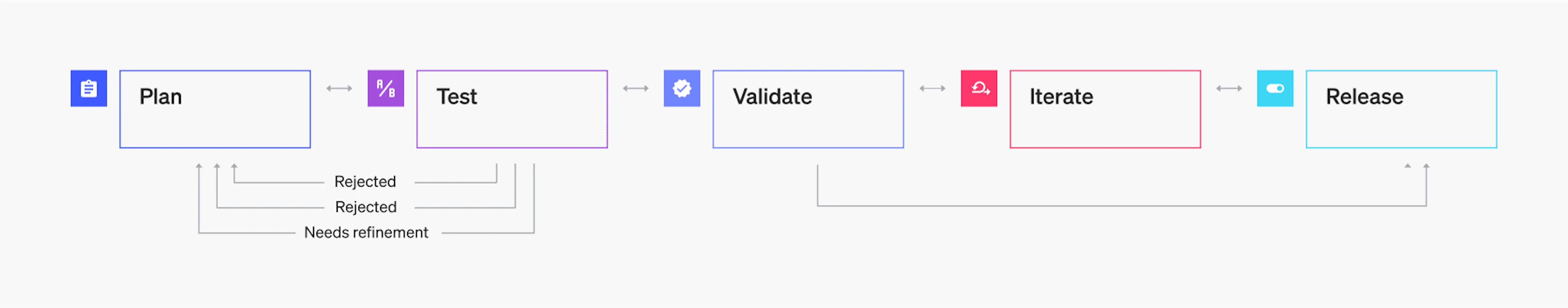
Task: Click the Validate heading text
Action: click(x=772, y=97)
